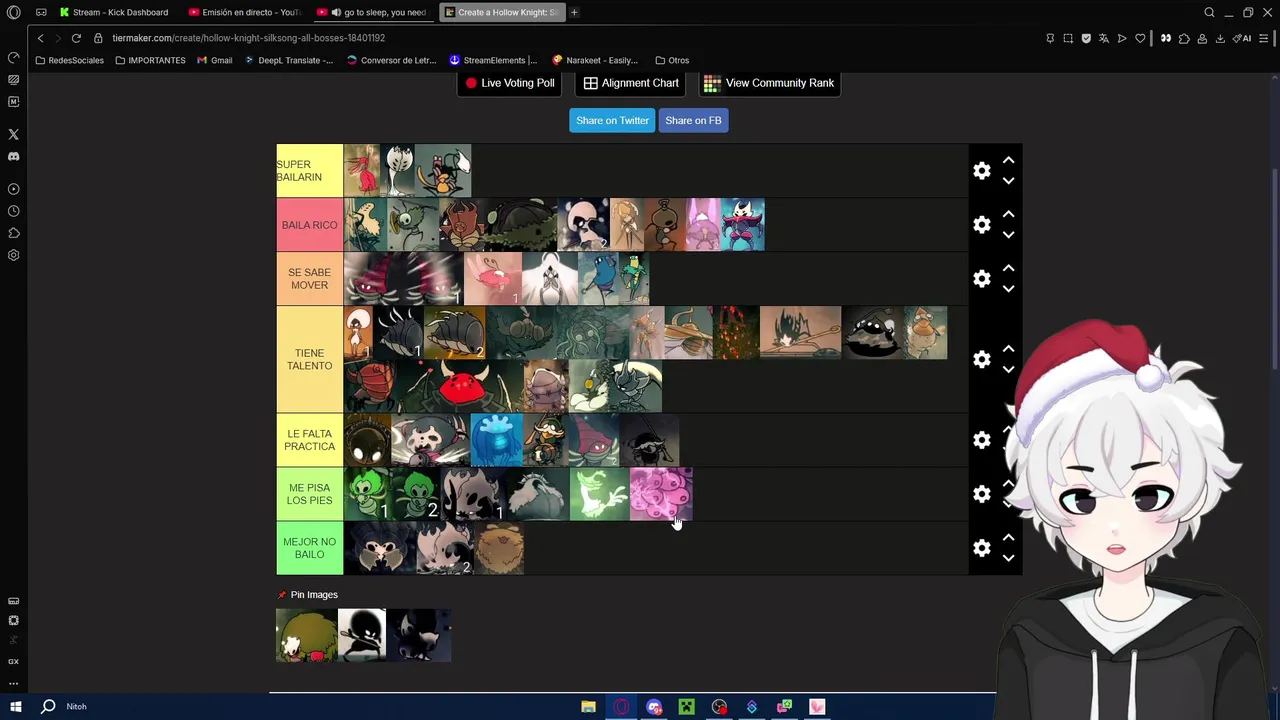Move TIENE TALENTO tier up
The image size is (1280, 720).
[x=1008, y=349]
